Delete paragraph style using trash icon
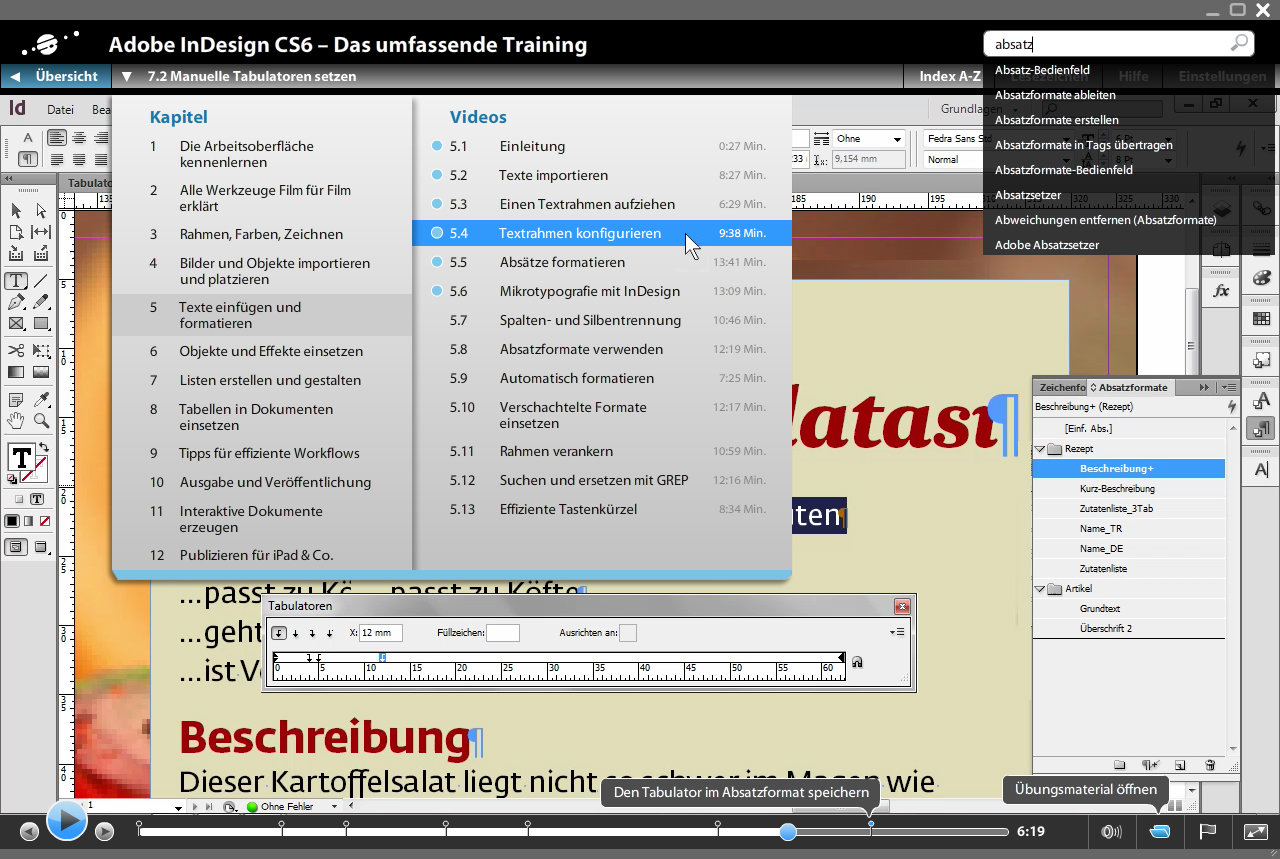The width and height of the screenshot is (1280, 859). pos(1210,765)
